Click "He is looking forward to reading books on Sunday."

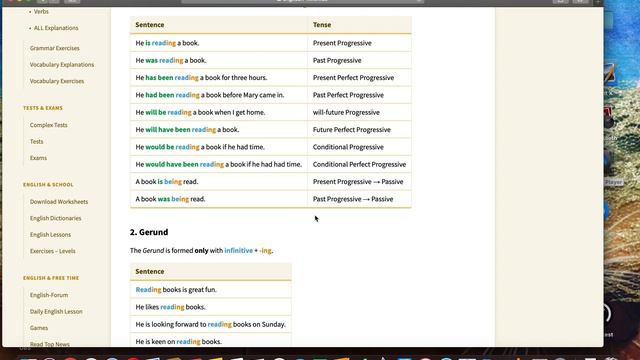211,324
